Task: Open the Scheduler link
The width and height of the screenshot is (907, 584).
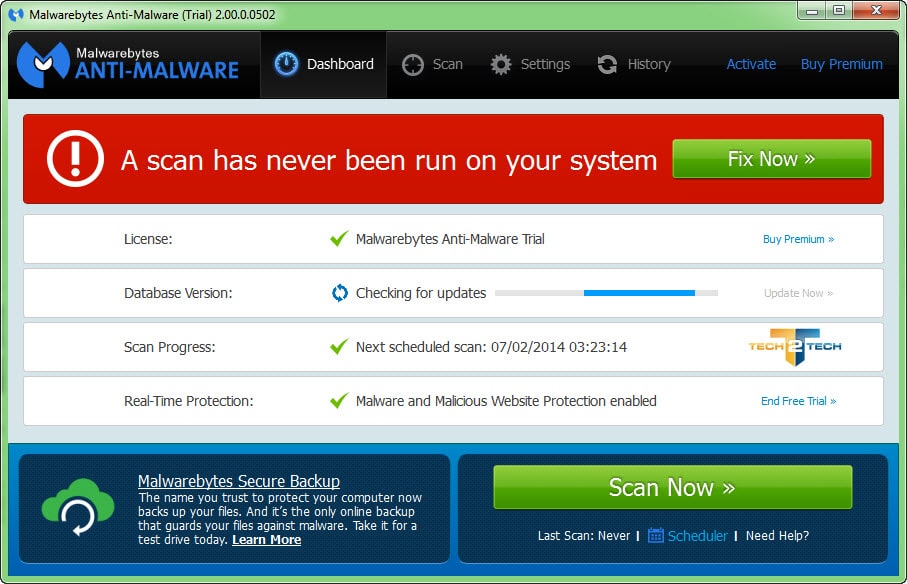Action: [697, 536]
